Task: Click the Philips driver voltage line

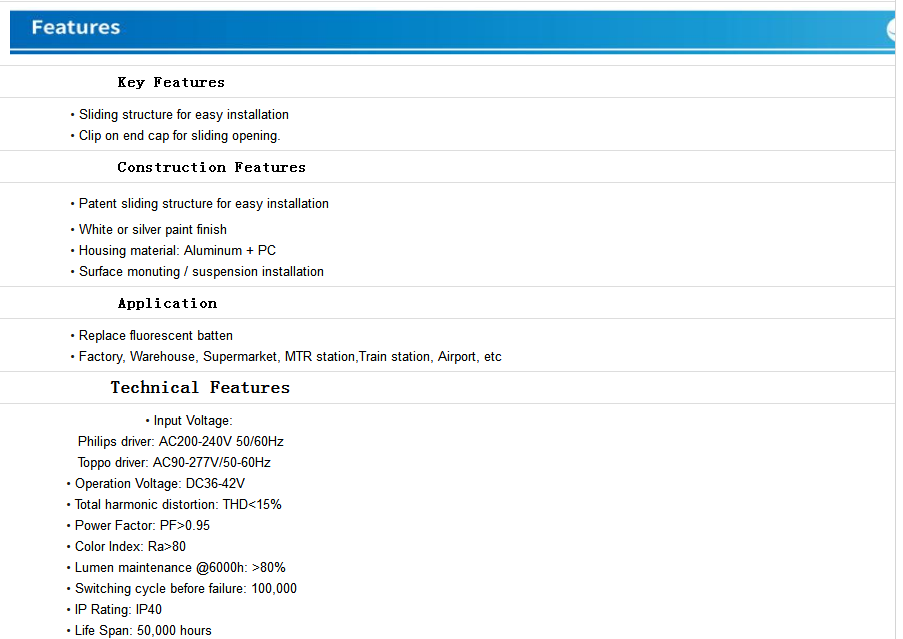Action: 181,442
